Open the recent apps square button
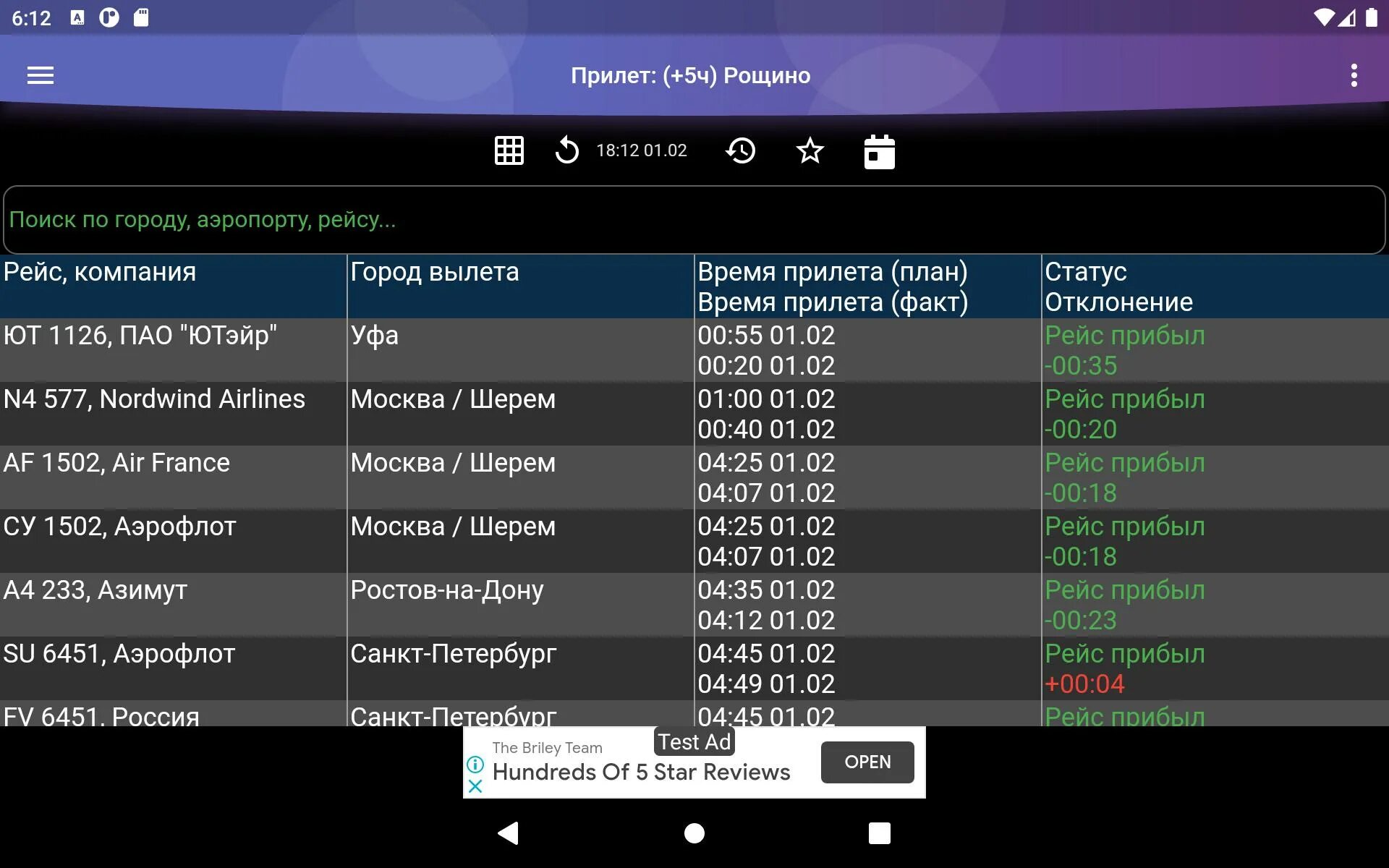The height and width of the screenshot is (868, 1389). 879,833
